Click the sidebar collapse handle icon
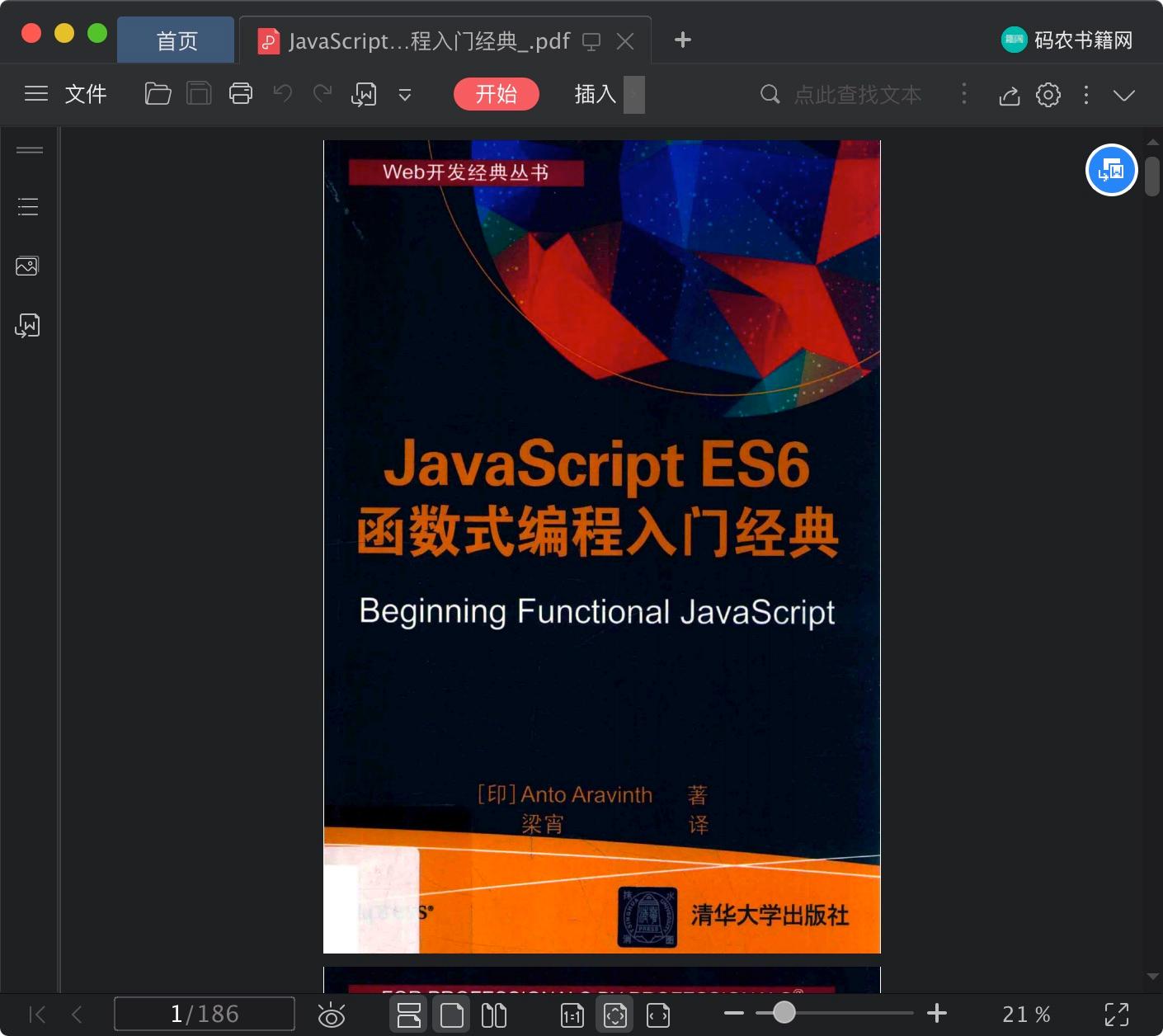This screenshot has height=1036, width=1163. pyautogui.click(x=30, y=150)
